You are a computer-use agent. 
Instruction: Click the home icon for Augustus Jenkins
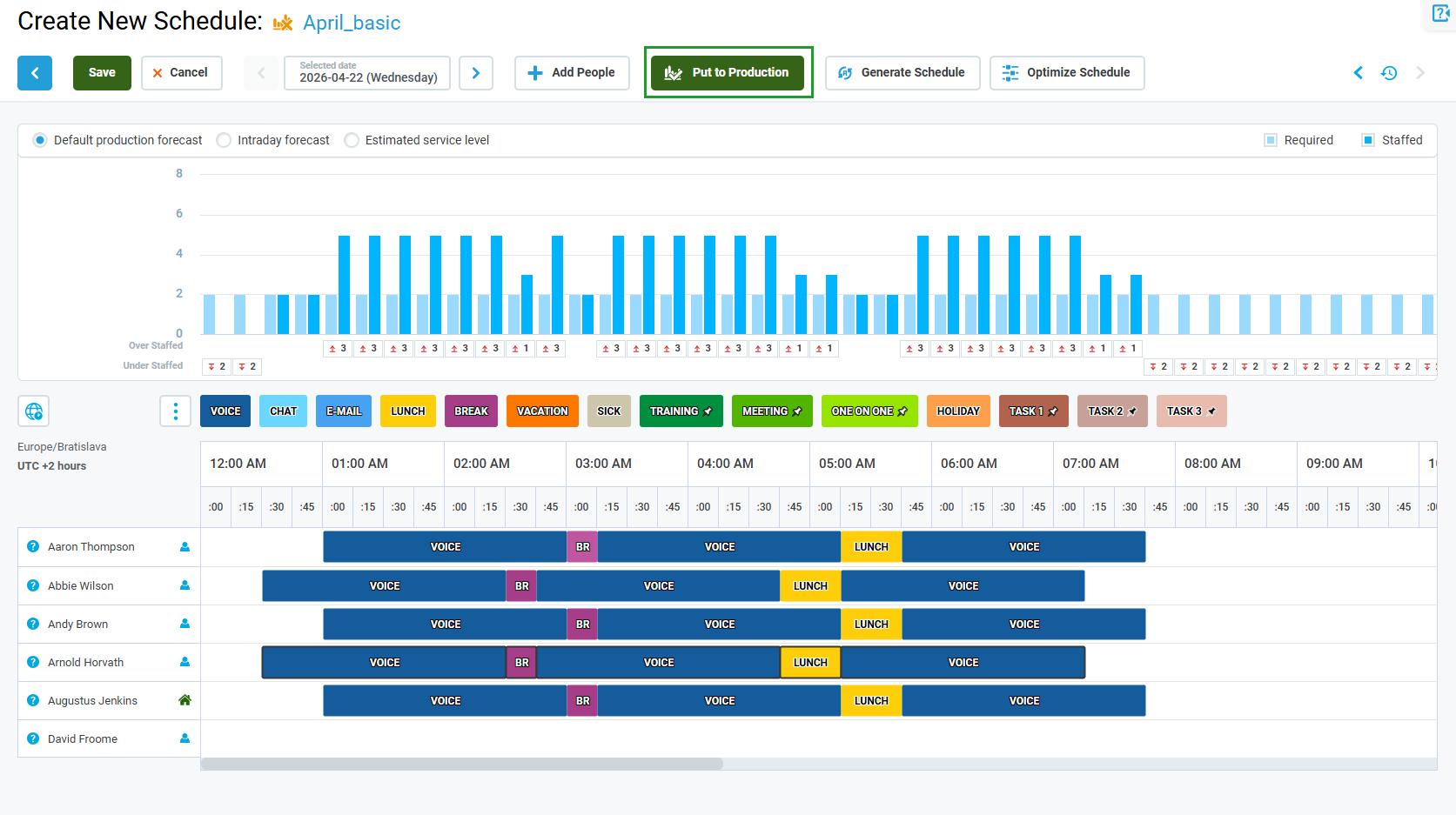[x=185, y=700]
